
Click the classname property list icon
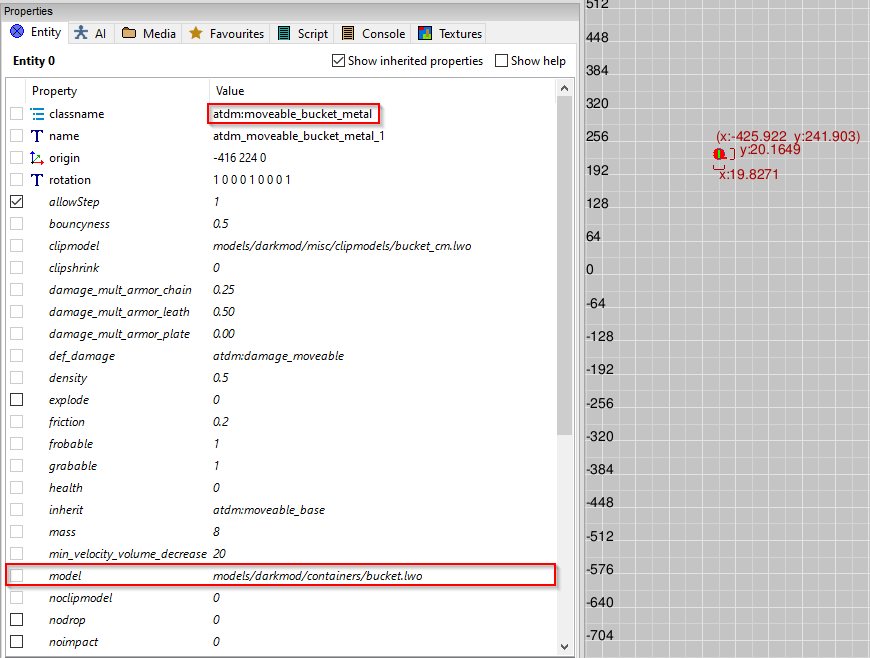(37, 114)
